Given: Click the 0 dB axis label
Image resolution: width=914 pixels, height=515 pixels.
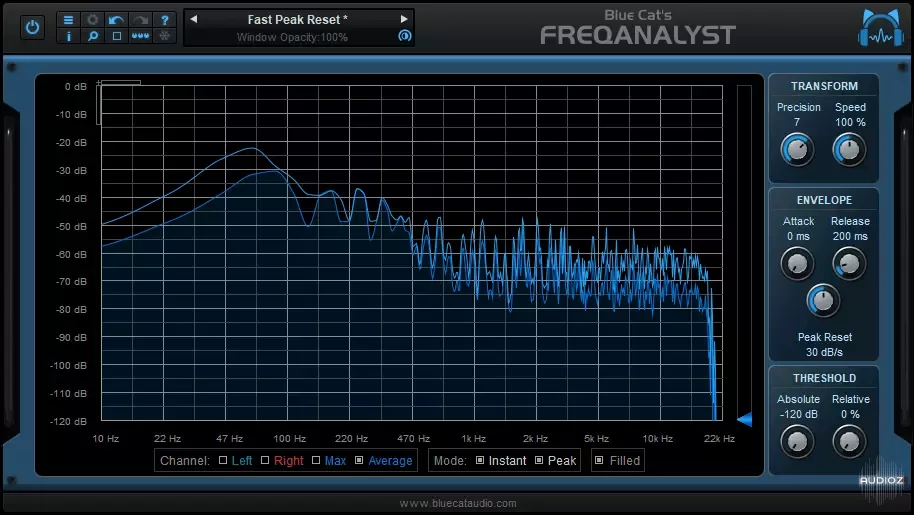Looking at the screenshot, I should (76, 86).
